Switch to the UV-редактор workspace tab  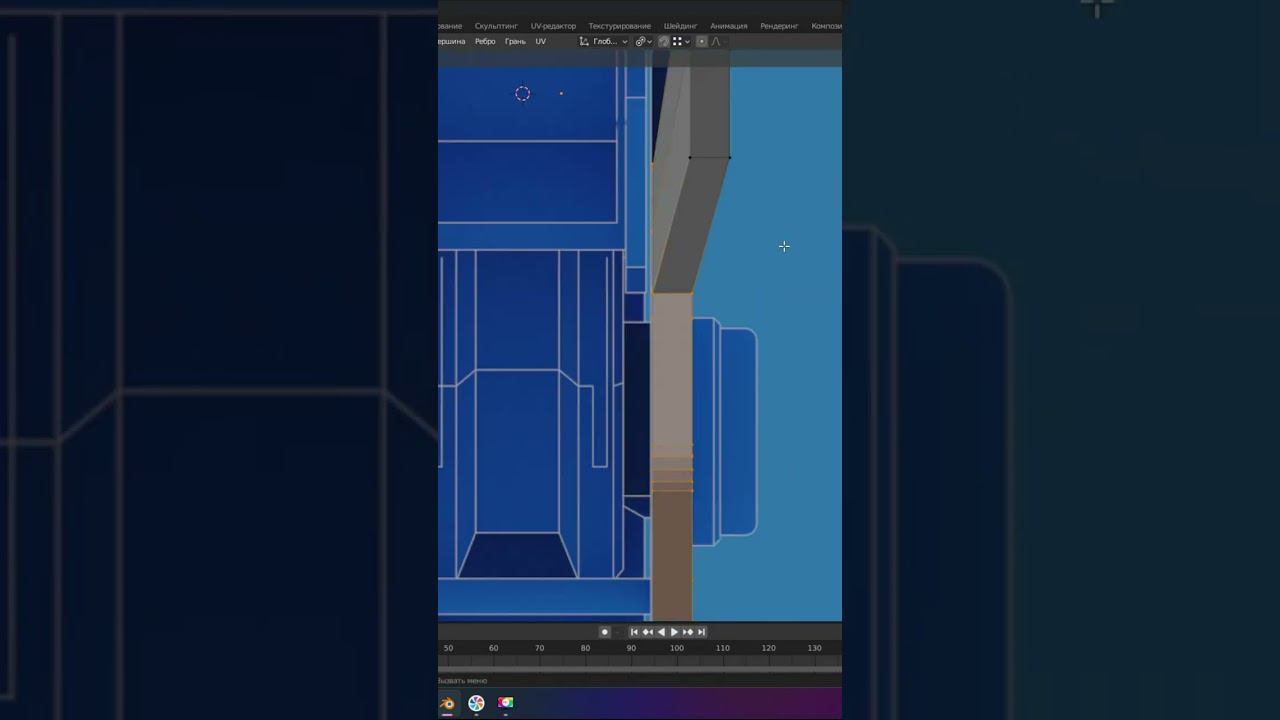(x=553, y=26)
